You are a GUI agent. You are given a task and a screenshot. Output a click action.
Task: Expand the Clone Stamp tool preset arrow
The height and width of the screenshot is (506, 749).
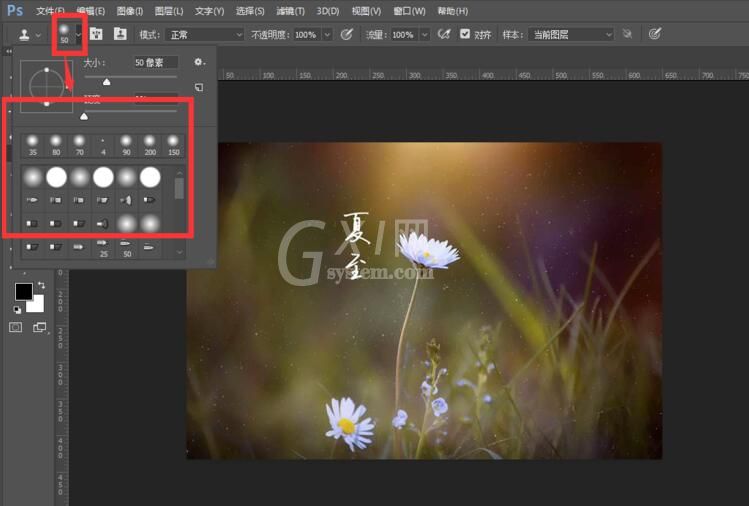point(38,35)
